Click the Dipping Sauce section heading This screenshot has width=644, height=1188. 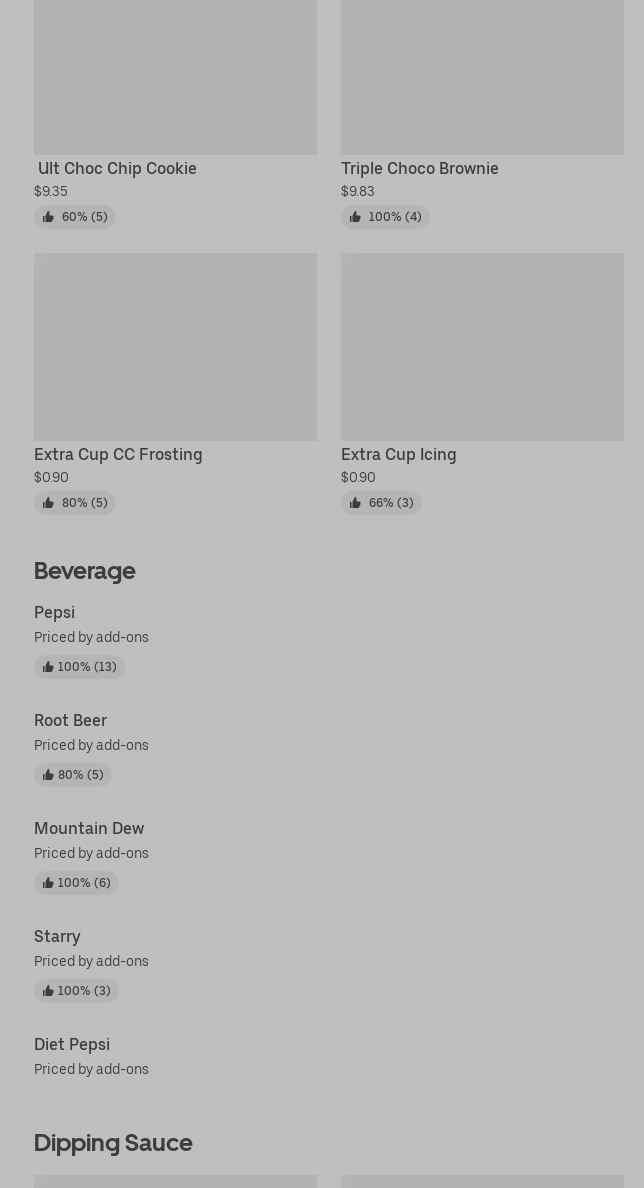click(113, 1143)
